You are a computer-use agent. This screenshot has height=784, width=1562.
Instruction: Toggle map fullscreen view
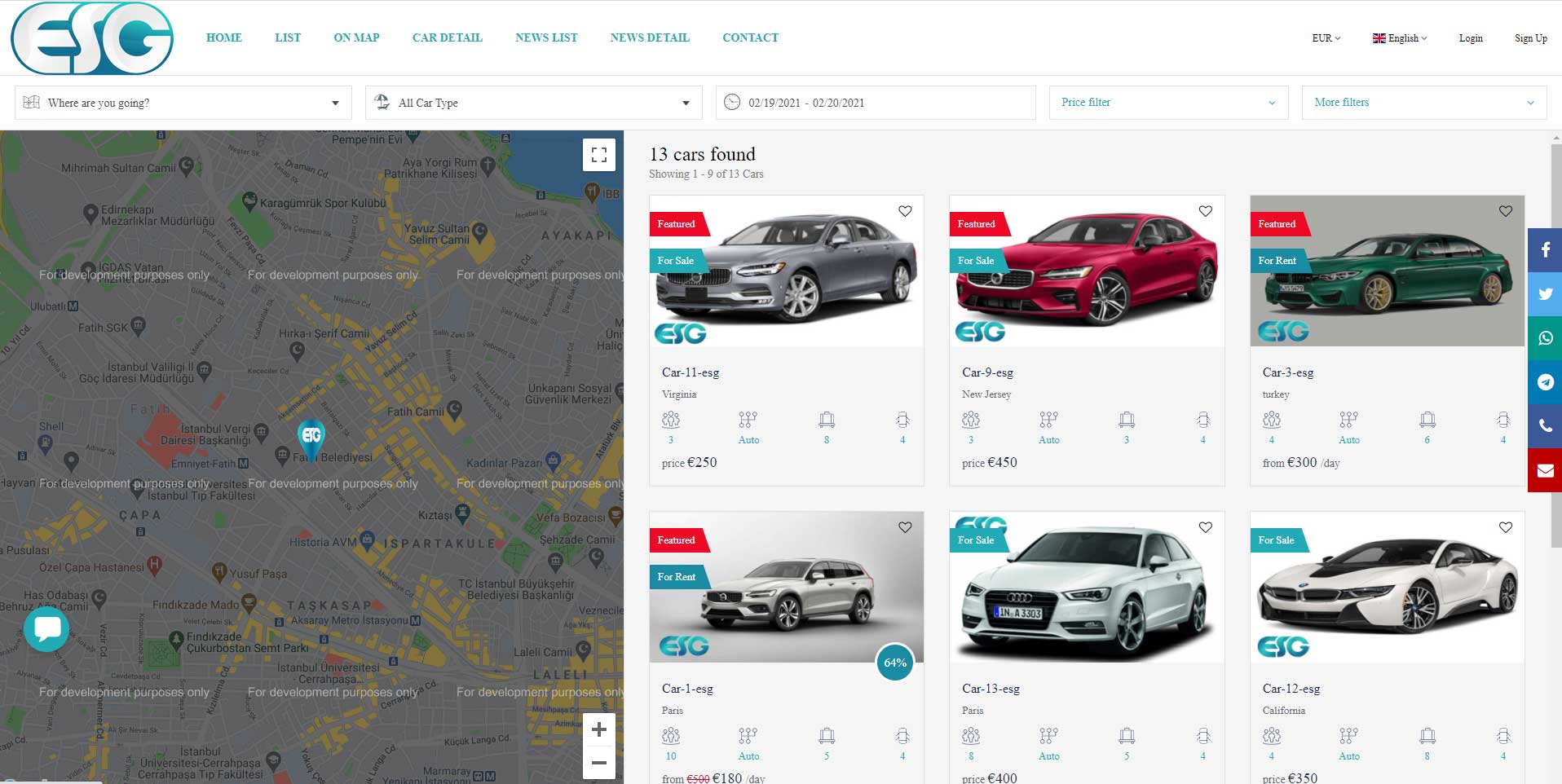tap(599, 155)
